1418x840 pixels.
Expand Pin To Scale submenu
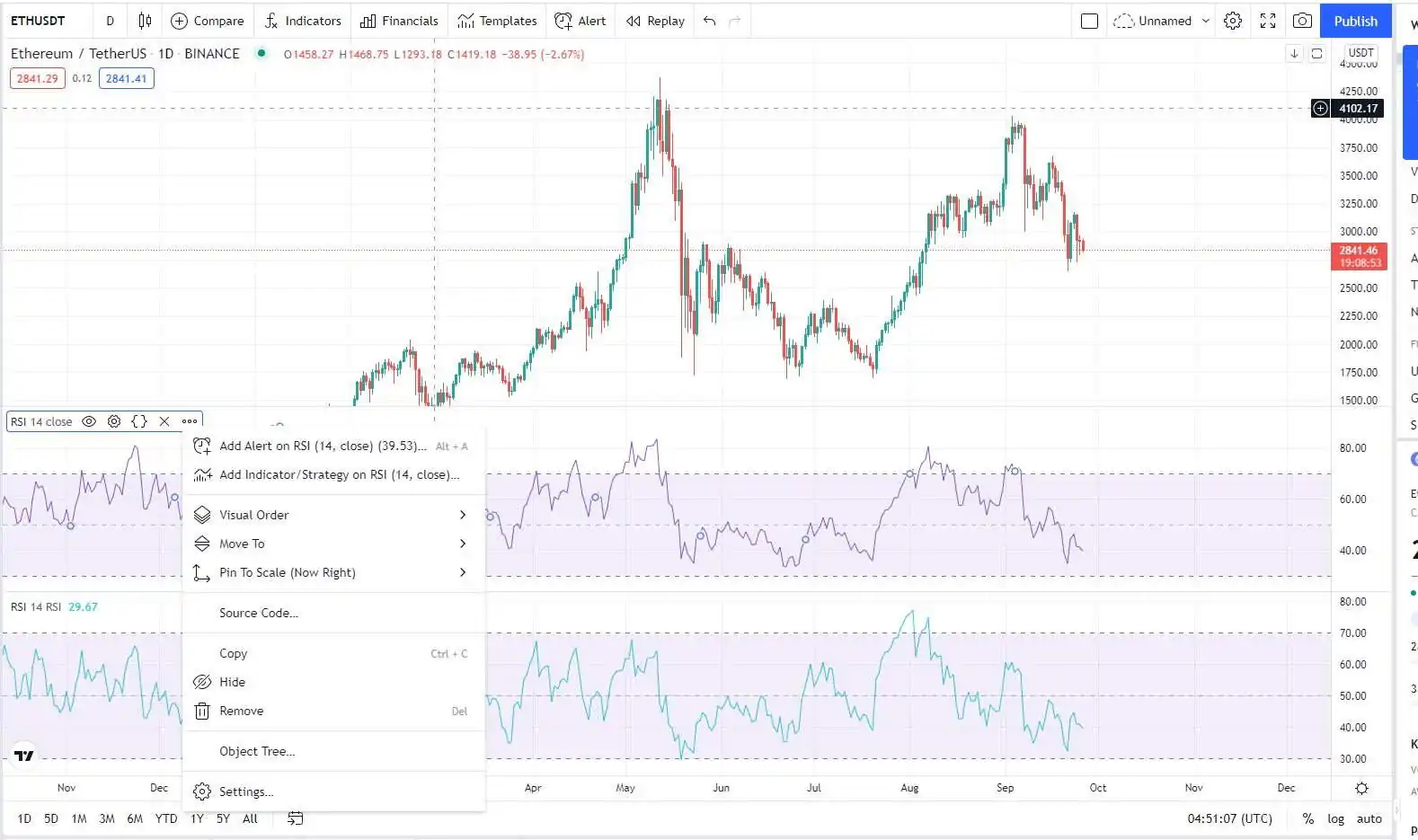coord(333,572)
